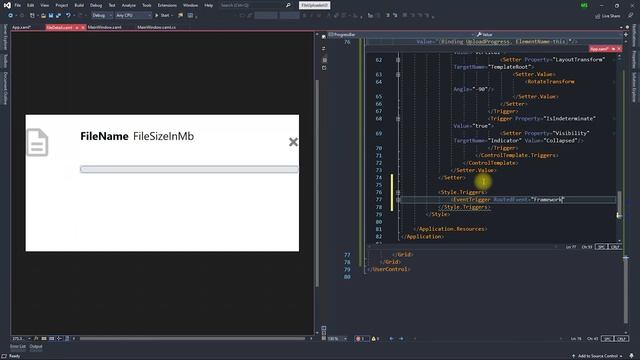Collapse the Trigger on line 68

398,119
